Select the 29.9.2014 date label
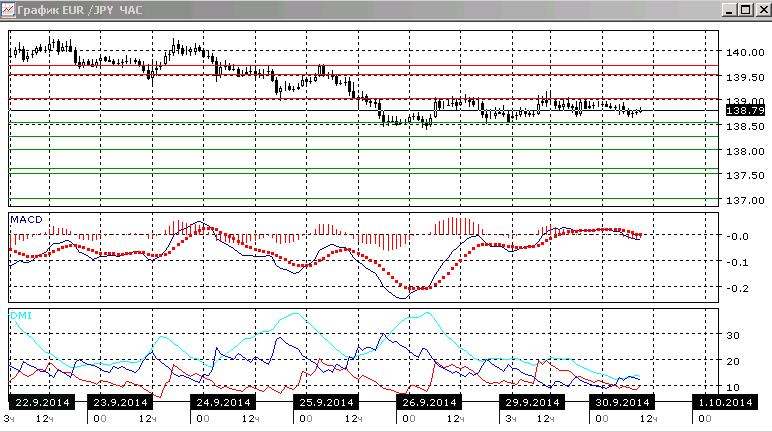Viewport: 772px width, 432px height. [532, 402]
